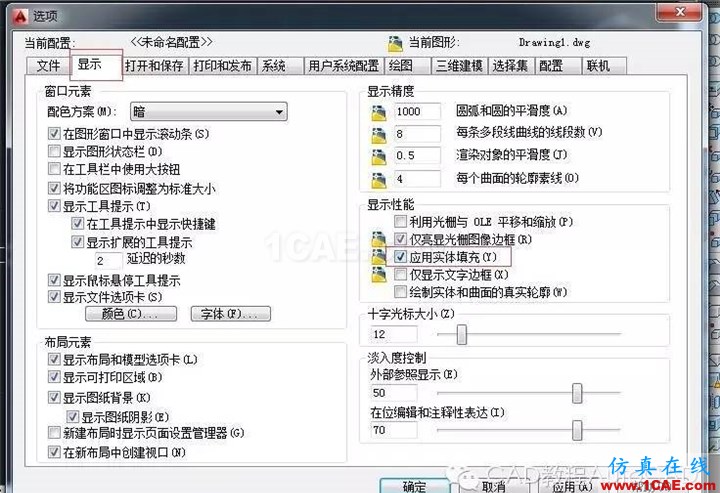Click drawing icon beside 渲染对象的平滑度
Screen dimensions: 720x493
click(379, 157)
